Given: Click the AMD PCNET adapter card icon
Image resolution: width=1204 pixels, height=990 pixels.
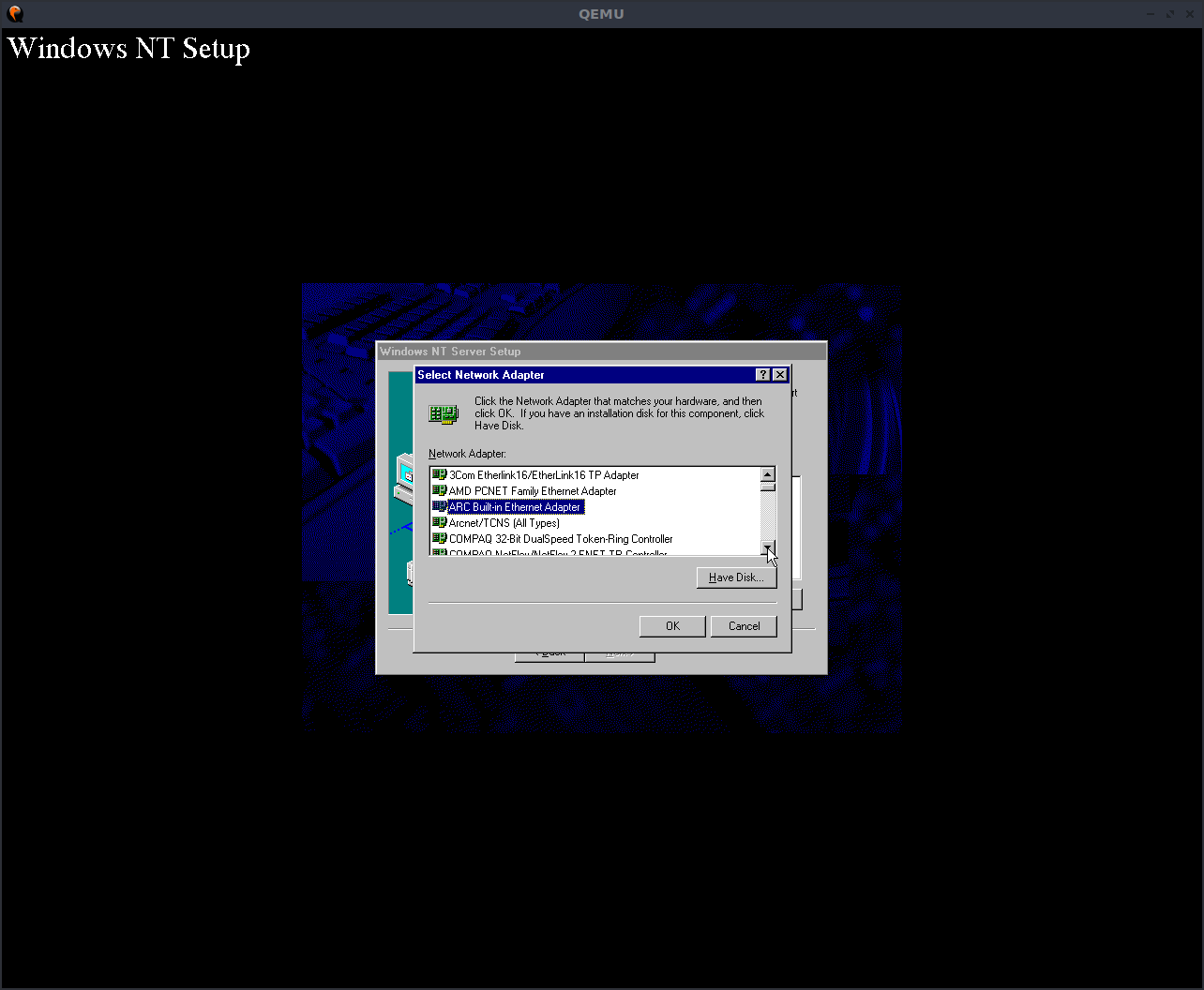Looking at the screenshot, I should coord(439,491).
